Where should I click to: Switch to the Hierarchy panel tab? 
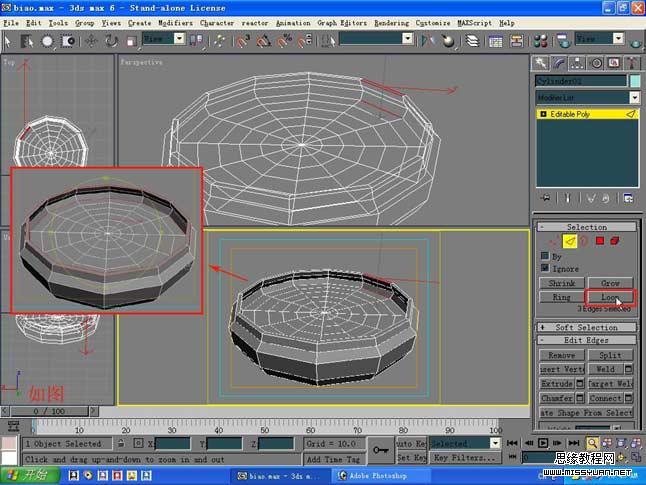point(577,63)
